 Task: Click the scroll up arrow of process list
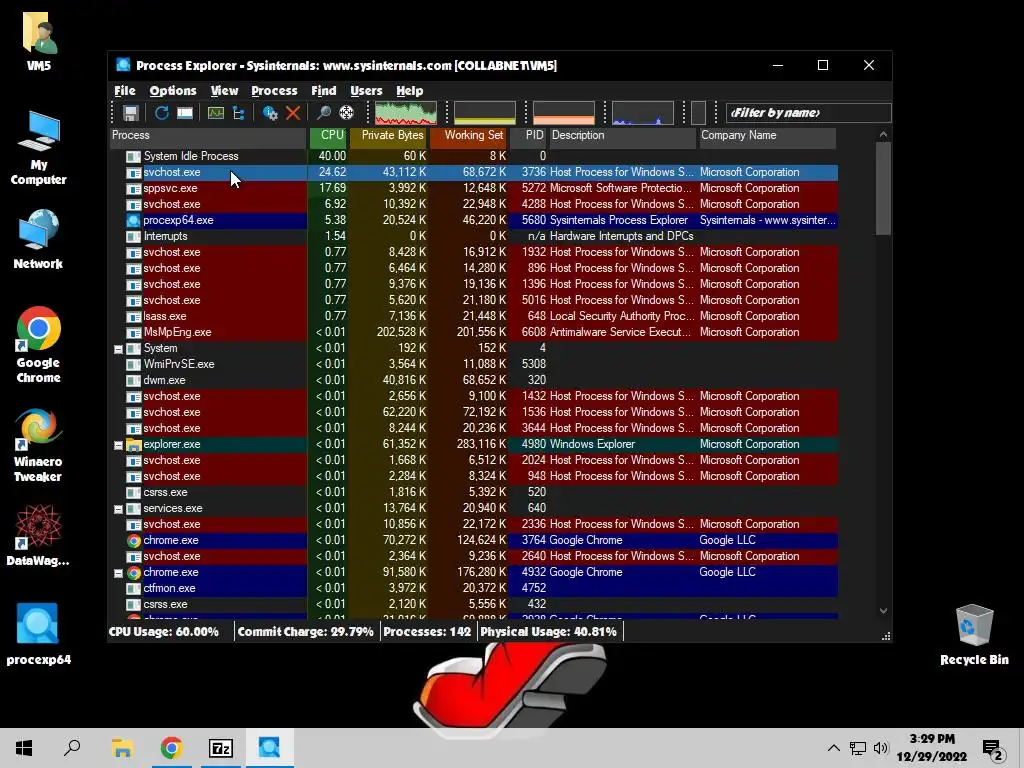click(x=883, y=135)
